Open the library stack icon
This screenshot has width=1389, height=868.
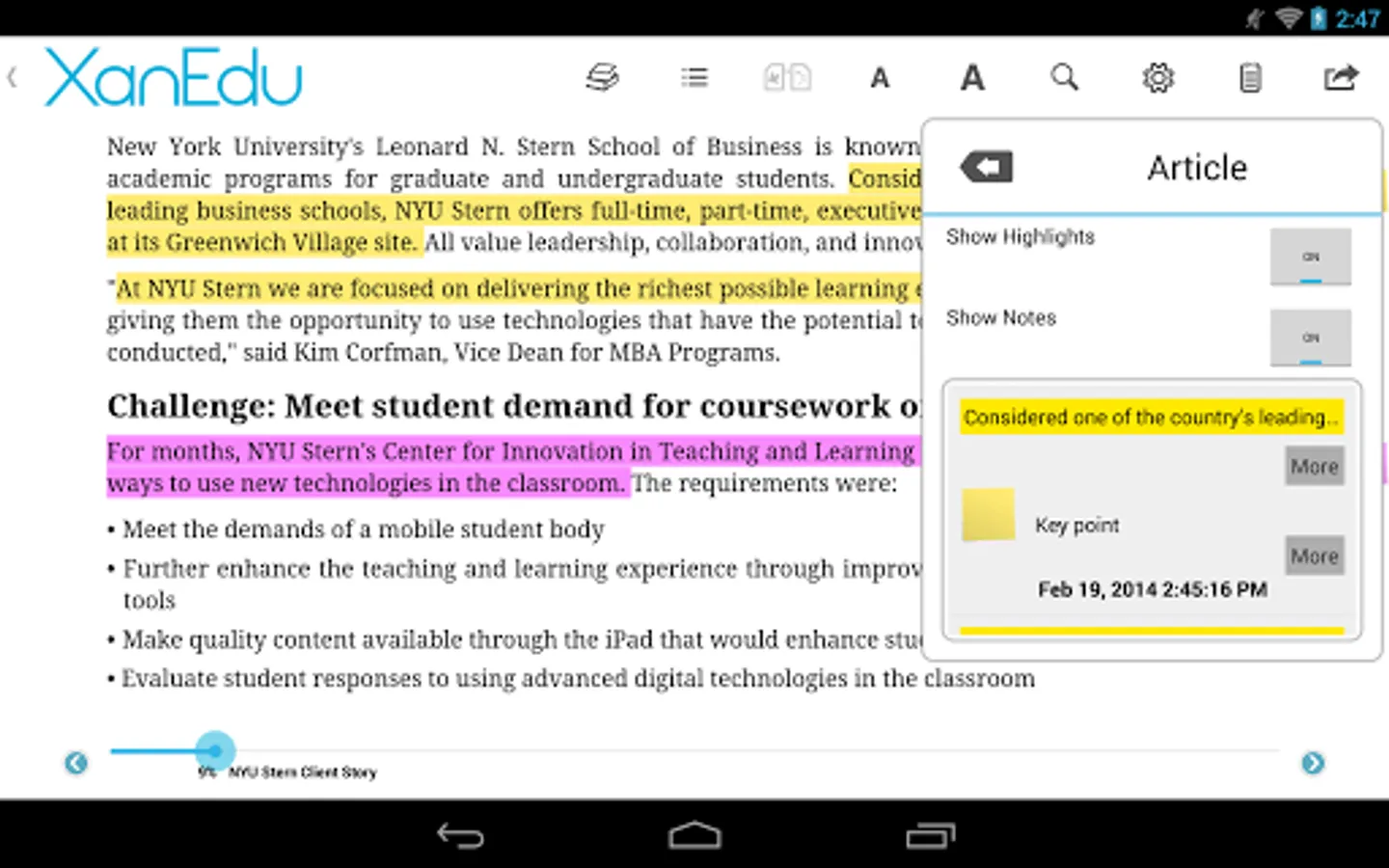[x=602, y=77]
